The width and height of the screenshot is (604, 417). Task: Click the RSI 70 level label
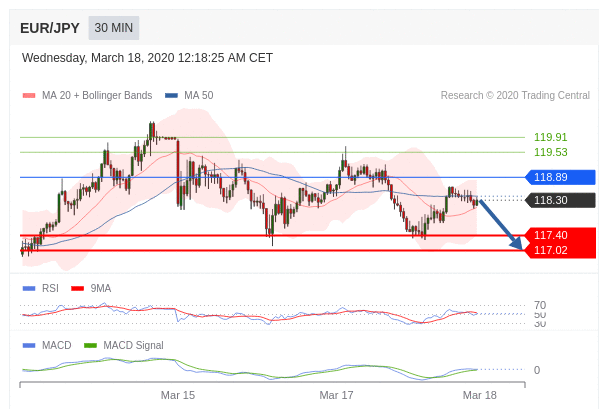(x=540, y=305)
